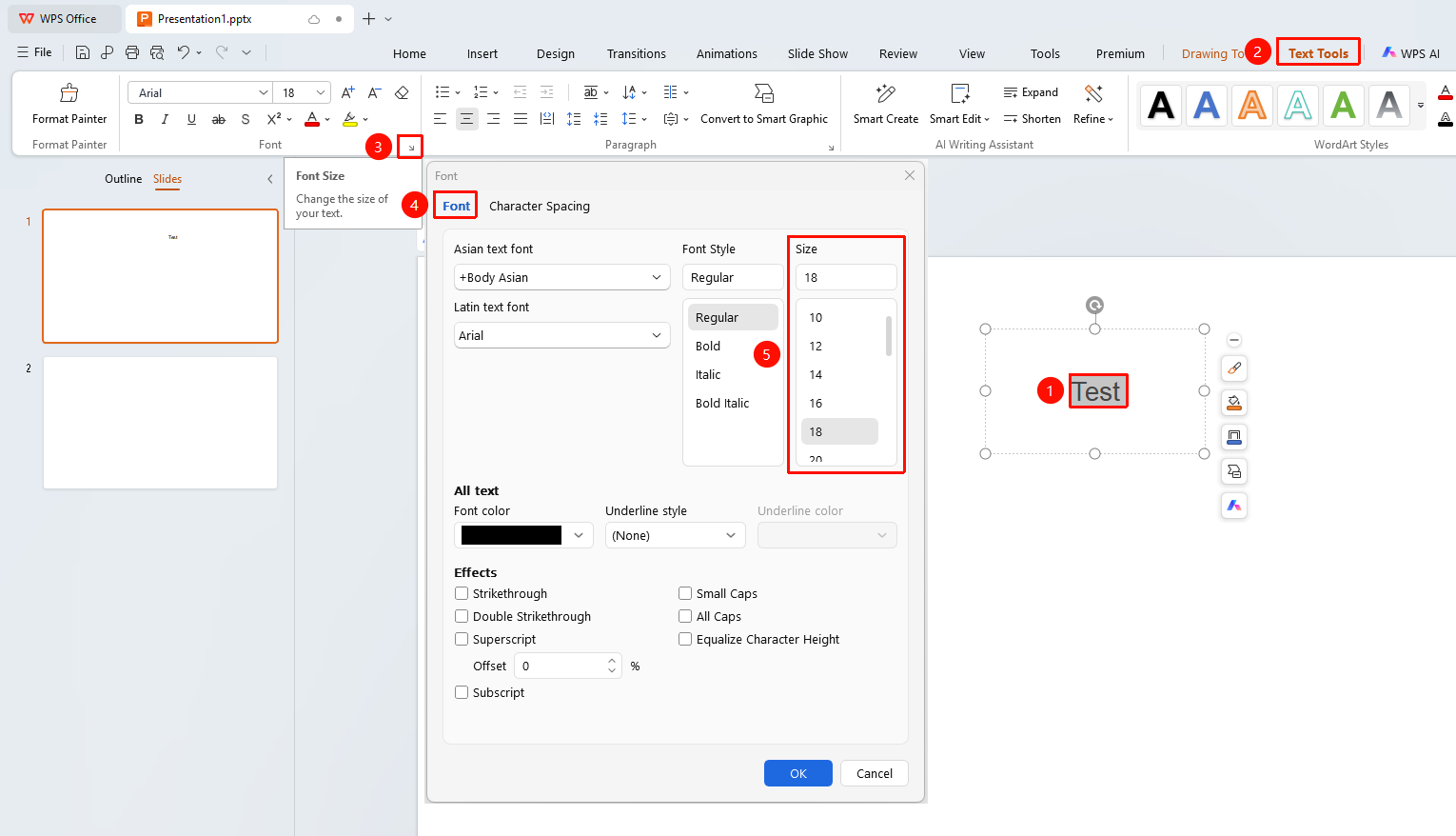Screen dimensions: 1456x836
Task: Launch WPS AI from the ribbon
Action: [1411, 53]
